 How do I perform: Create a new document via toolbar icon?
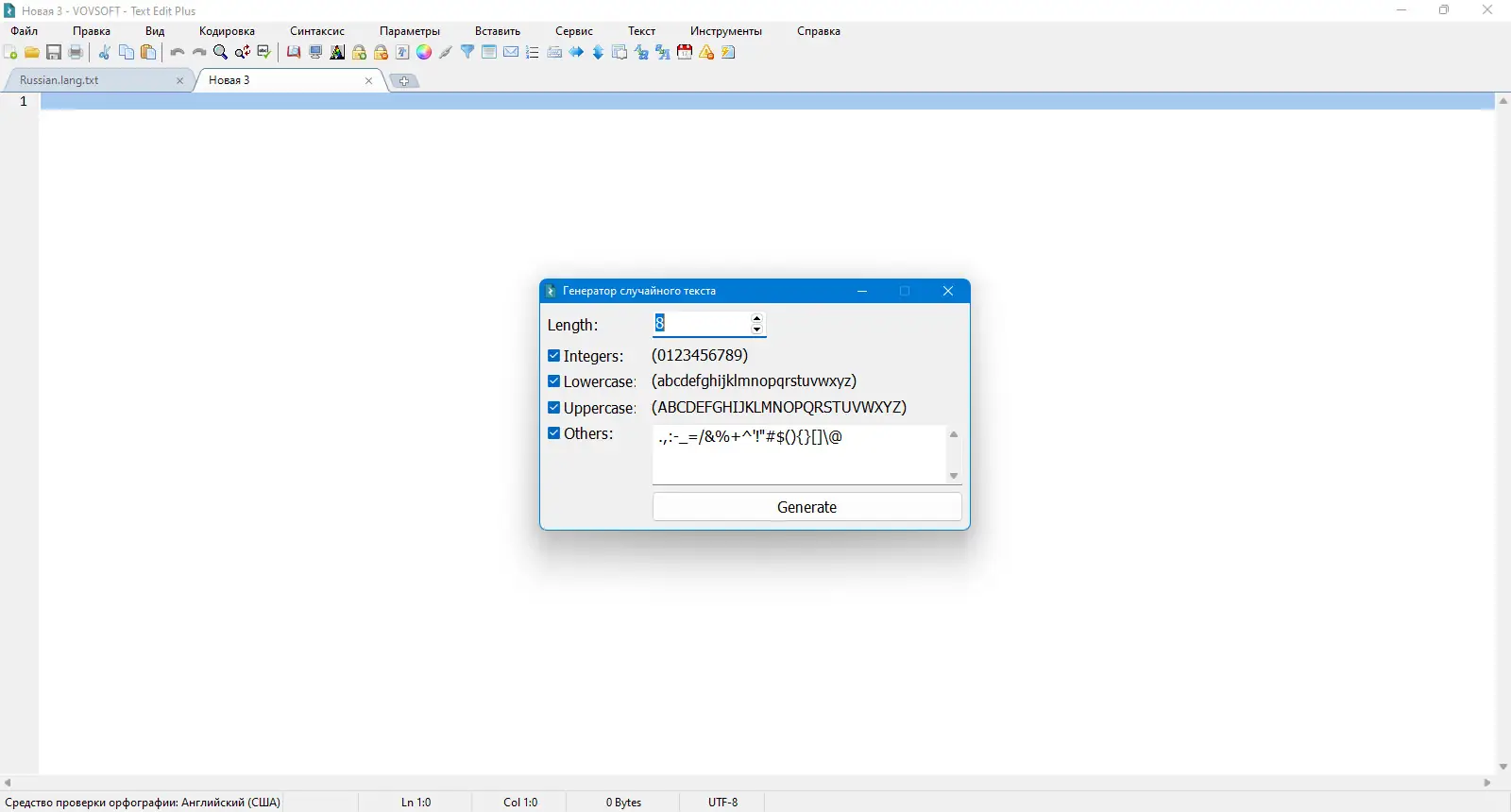point(10,52)
